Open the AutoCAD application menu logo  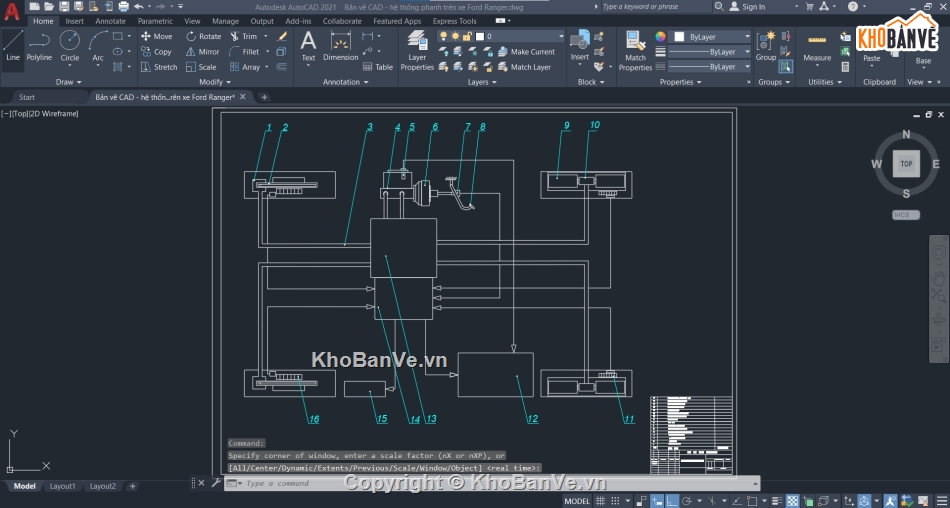[x=12, y=12]
